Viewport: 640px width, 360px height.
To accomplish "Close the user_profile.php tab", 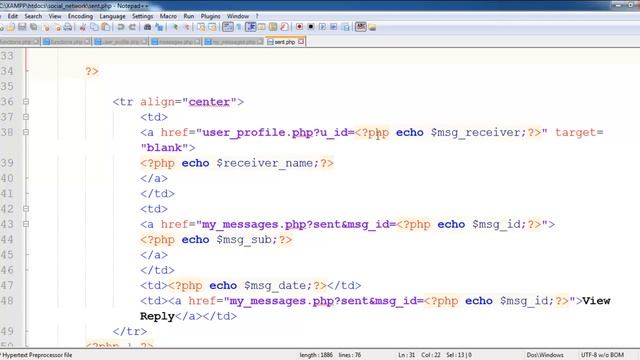I will click(x=144, y=42).
